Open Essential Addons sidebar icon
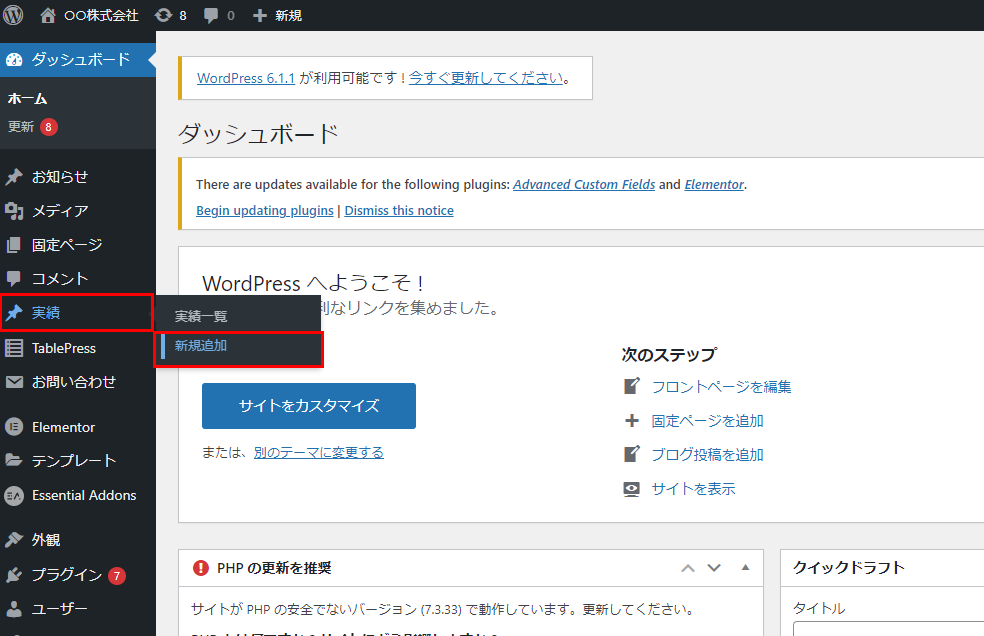The height and width of the screenshot is (636, 984). click(x=14, y=495)
